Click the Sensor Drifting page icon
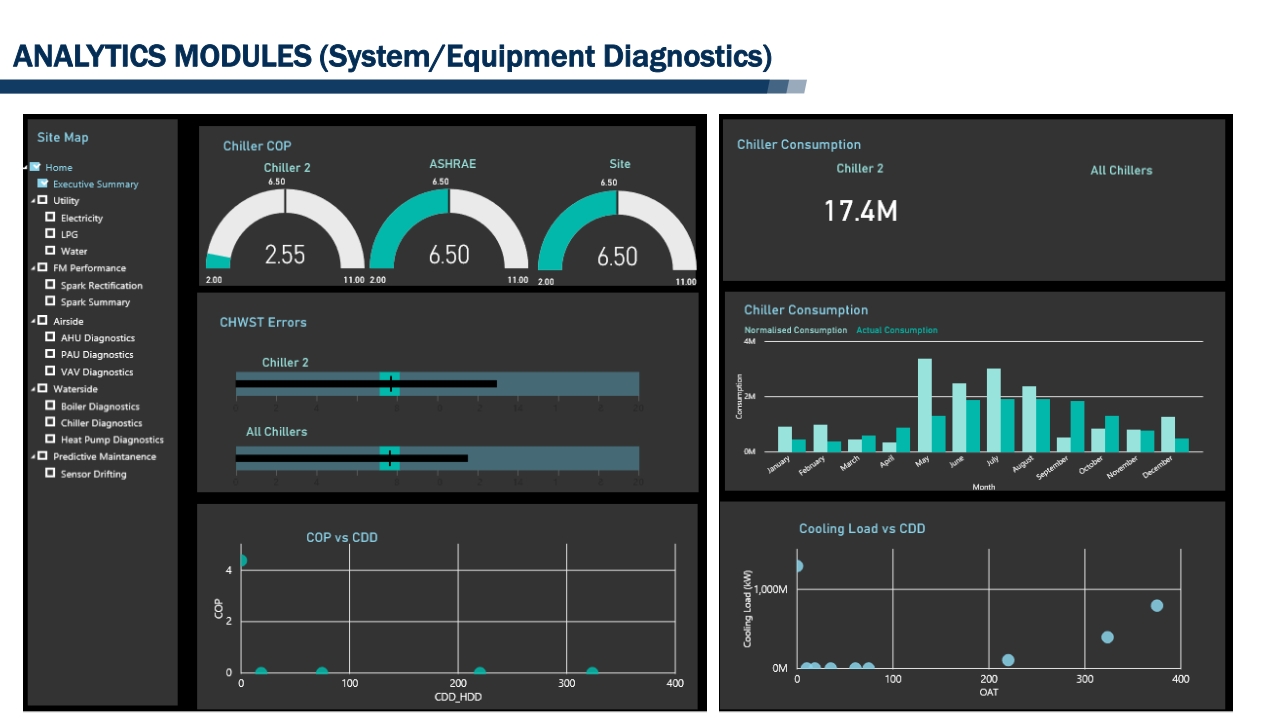 click(x=50, y=473)
